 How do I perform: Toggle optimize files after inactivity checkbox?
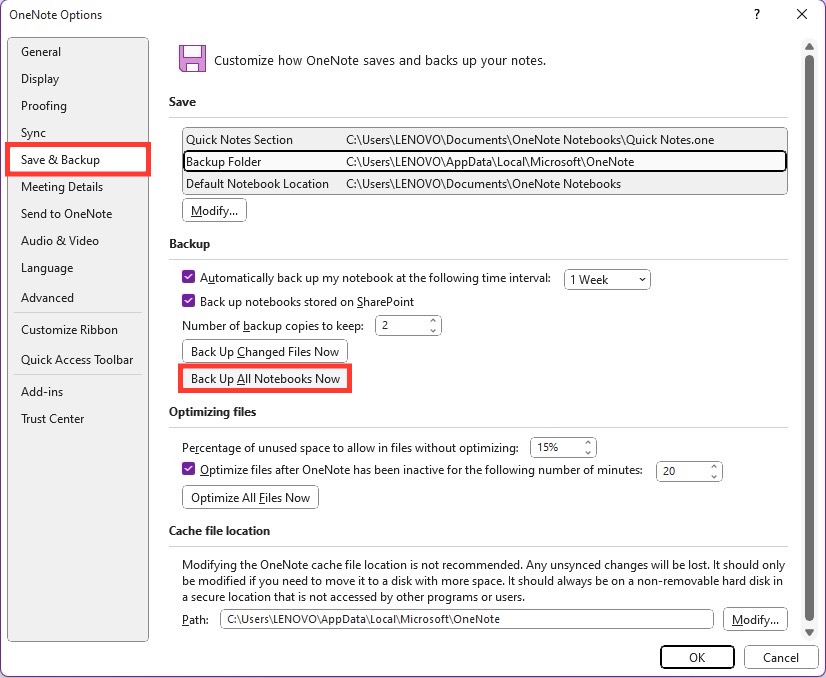(x=188, y=468)
